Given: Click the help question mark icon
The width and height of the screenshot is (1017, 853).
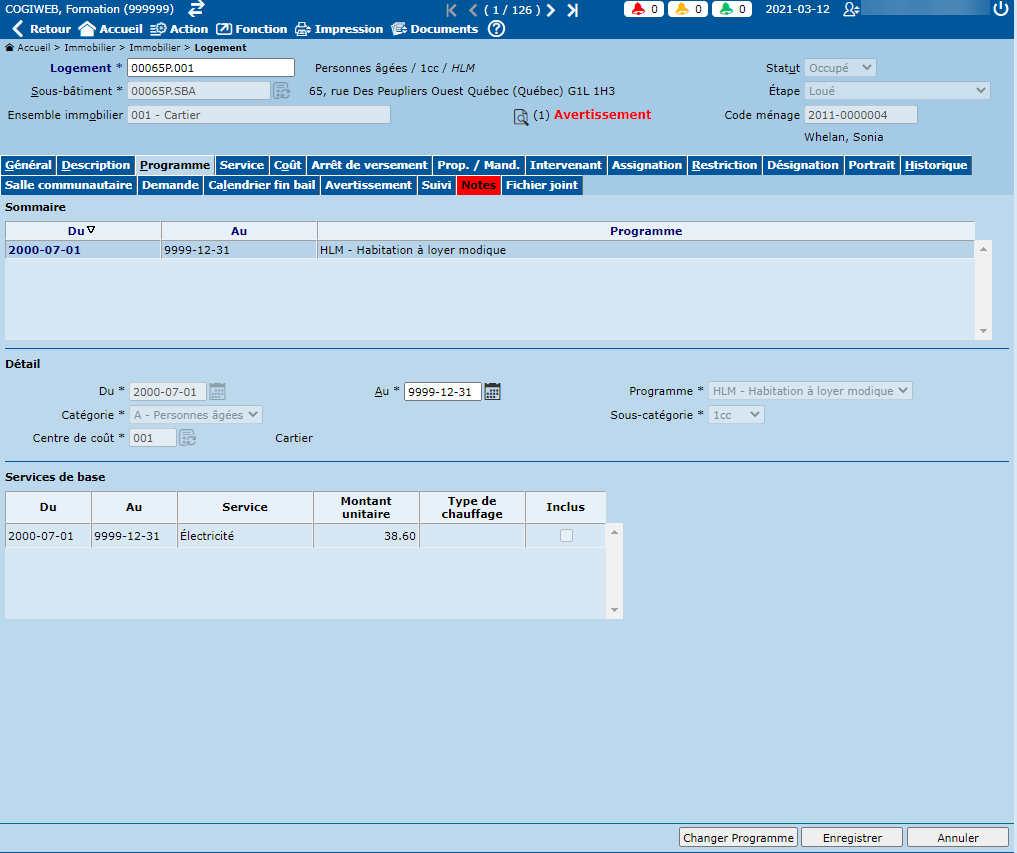Looking at the screenshot, I should tap(496, 29).
